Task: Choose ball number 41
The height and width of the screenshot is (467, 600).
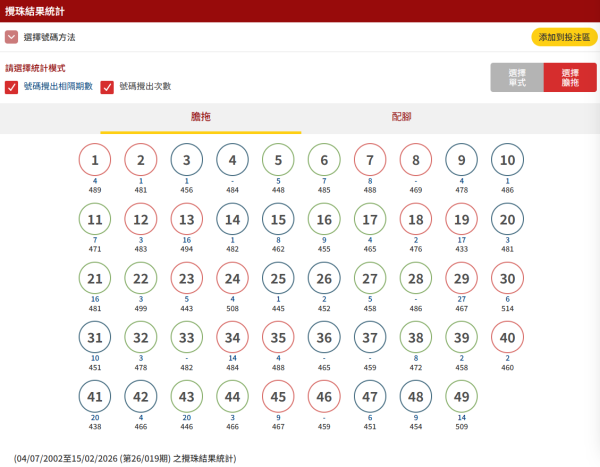Action: (95, 398)
